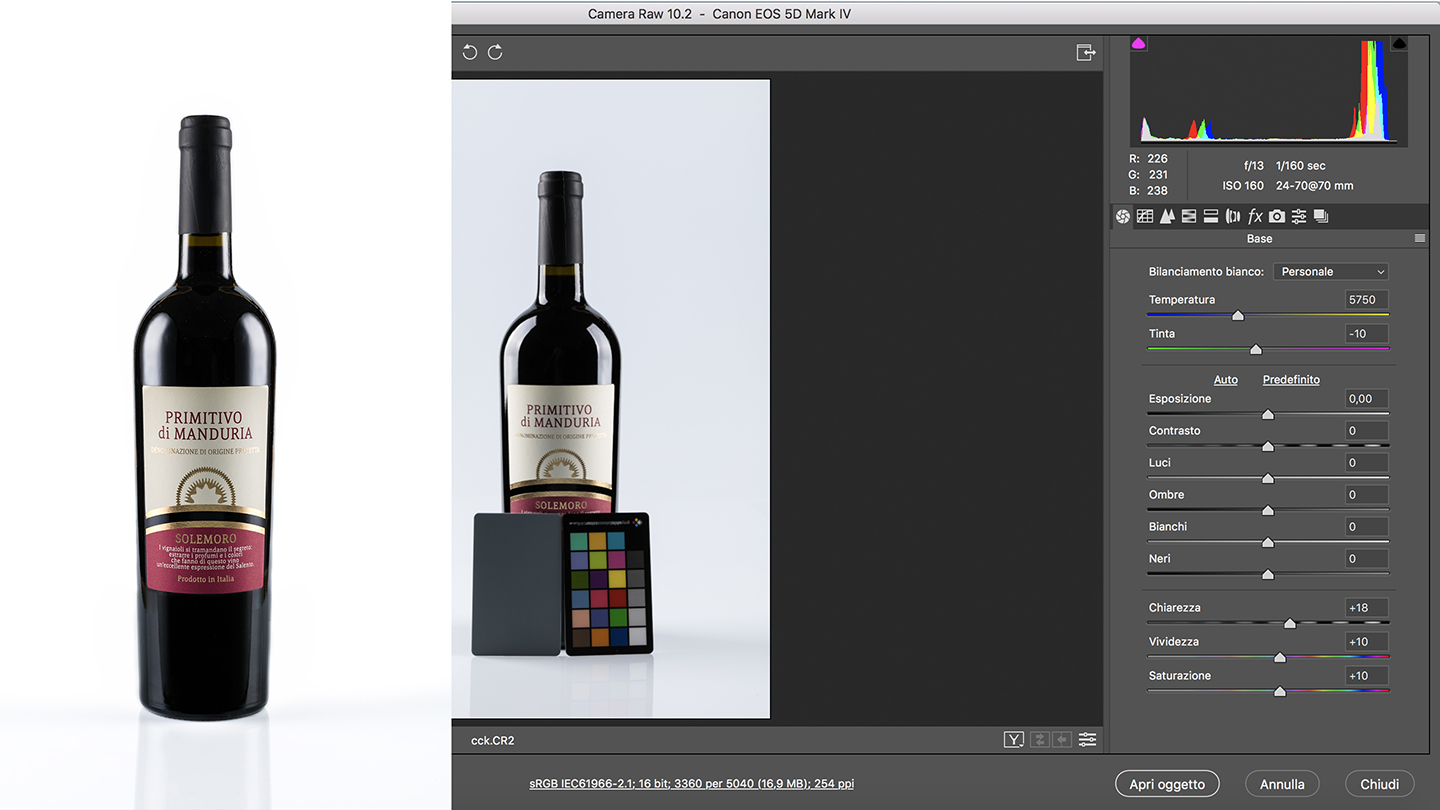1440x810 pixels.
Task: Click the histogram graph
Action: (x=1269, y=92)
